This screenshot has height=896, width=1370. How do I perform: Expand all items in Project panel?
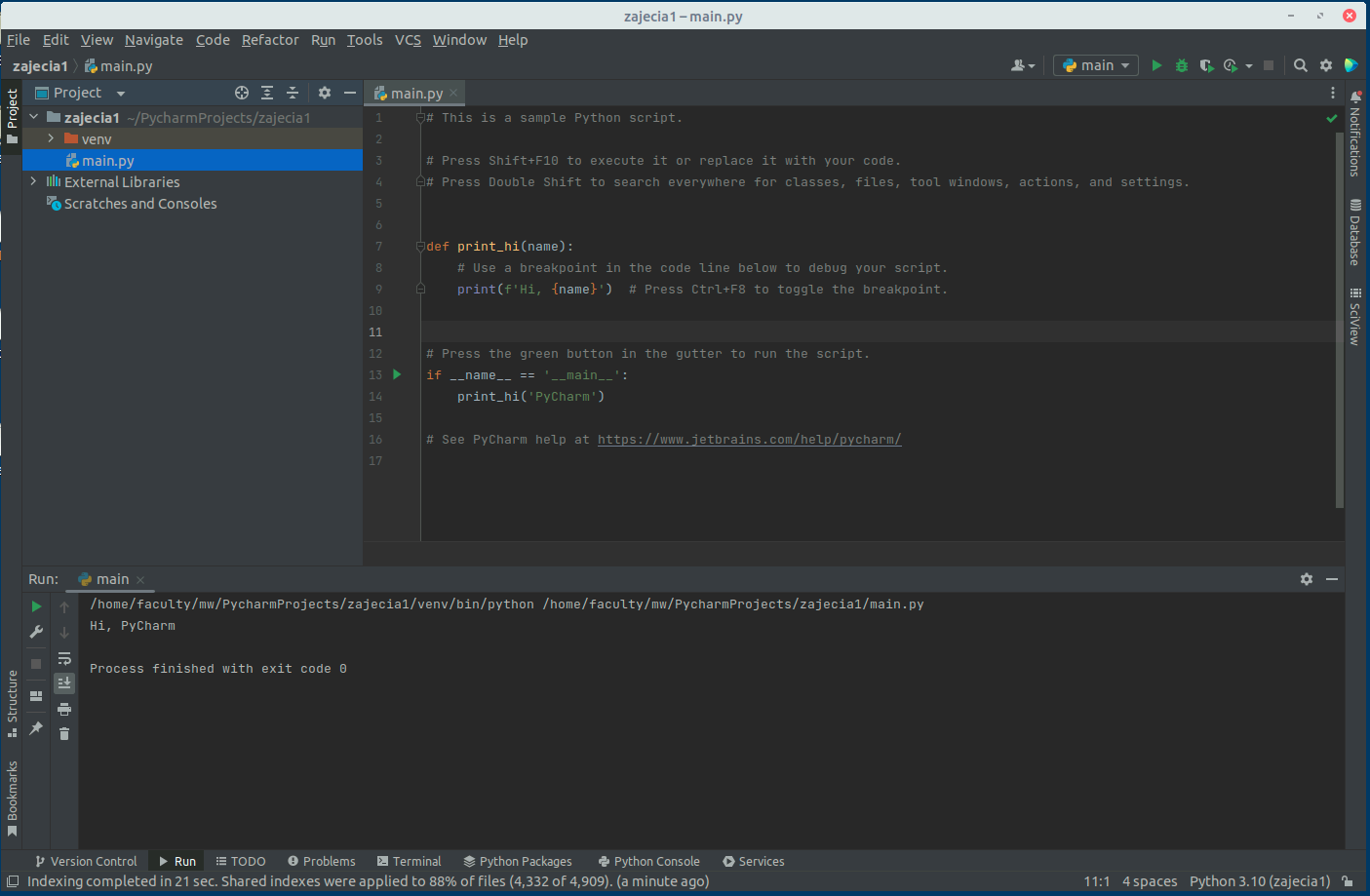(267, 93)
